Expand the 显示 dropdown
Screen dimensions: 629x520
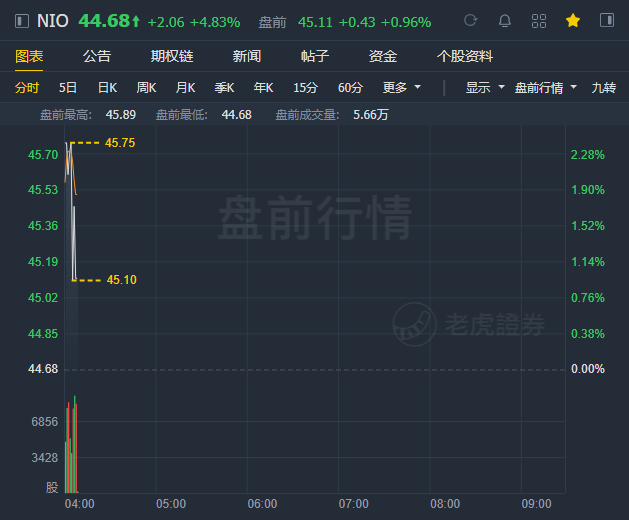click(x=485, y=87)
